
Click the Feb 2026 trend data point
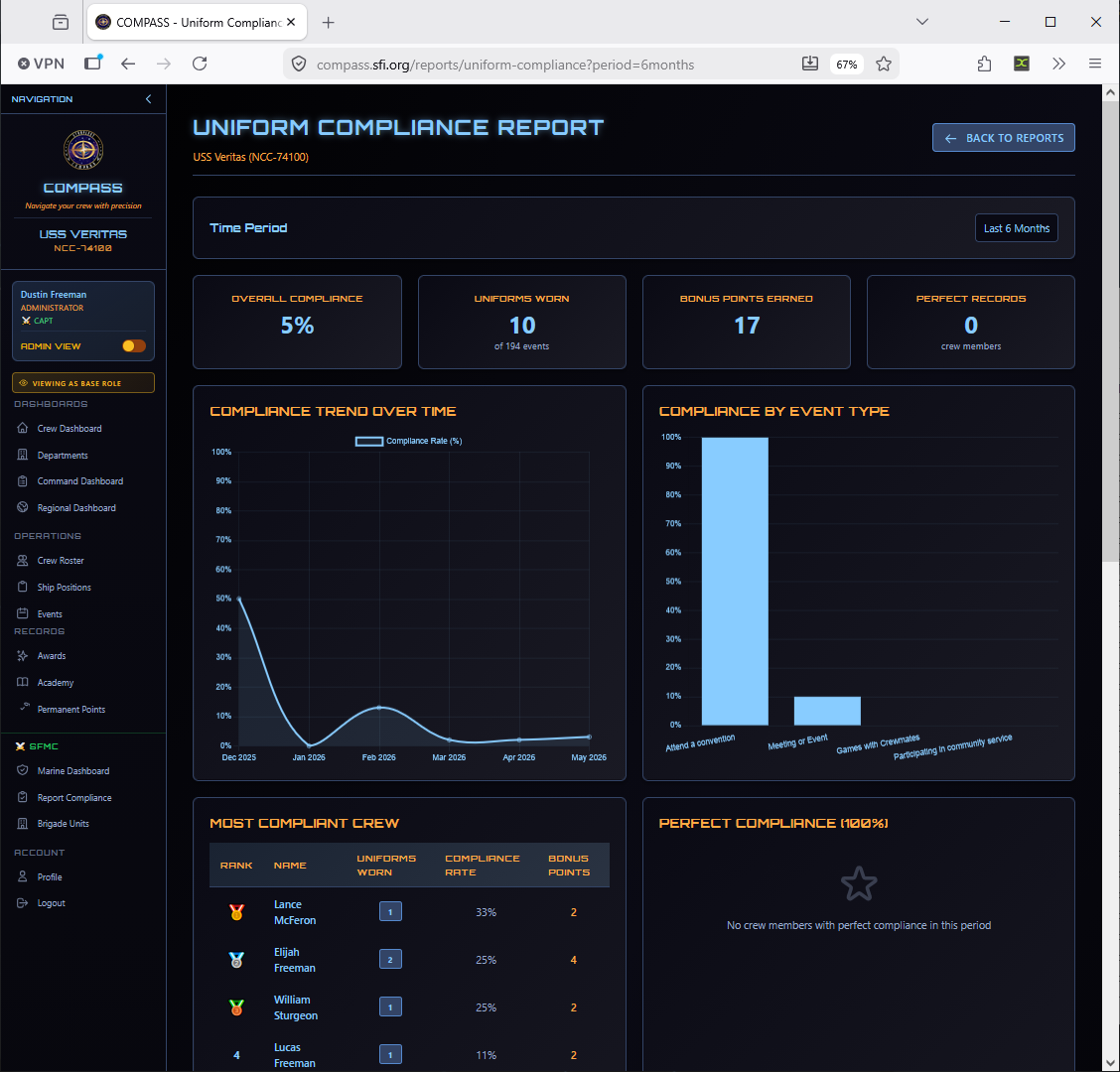point(379,707)
